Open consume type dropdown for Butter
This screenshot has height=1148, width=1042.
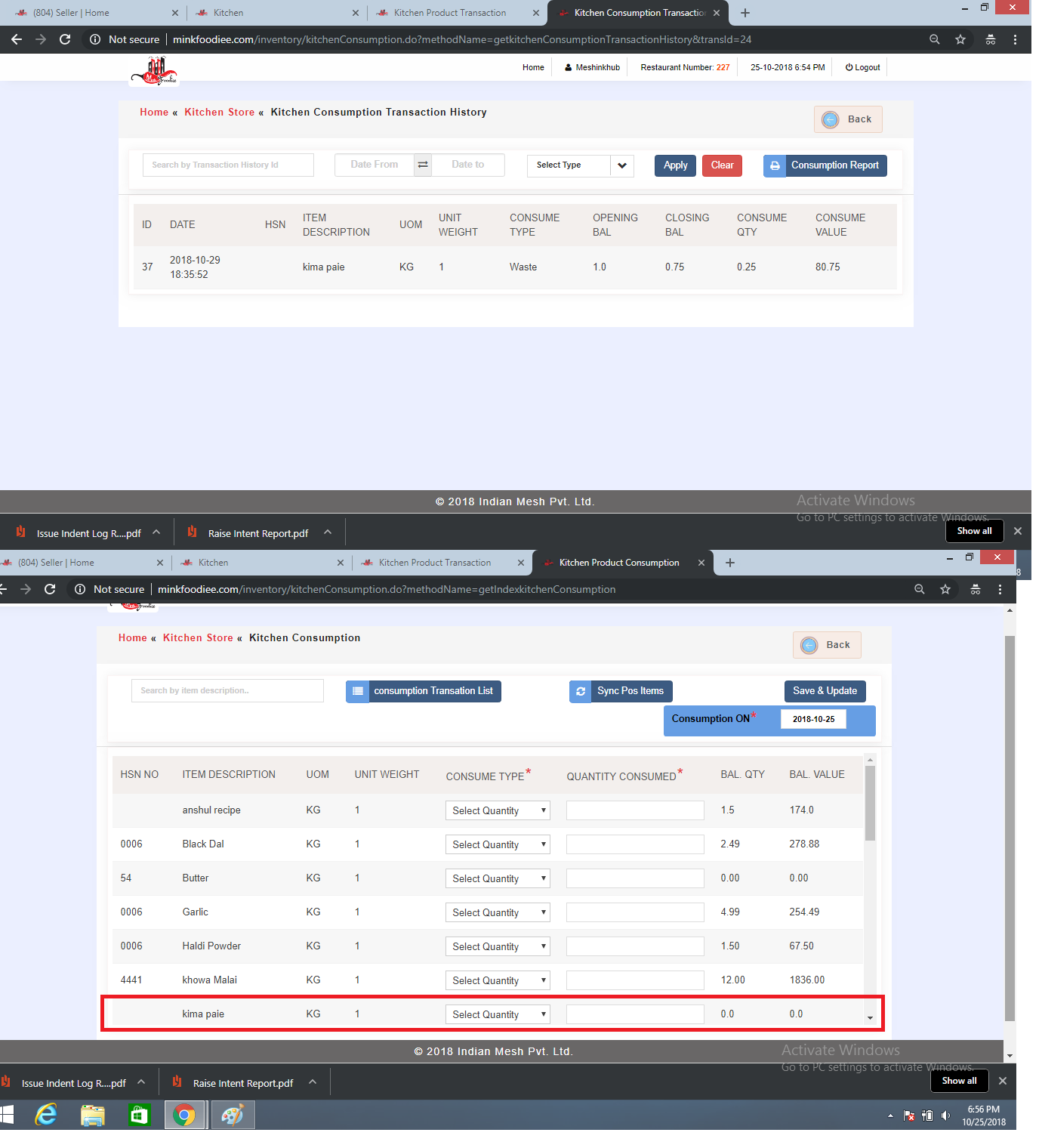tap(498, 878)
